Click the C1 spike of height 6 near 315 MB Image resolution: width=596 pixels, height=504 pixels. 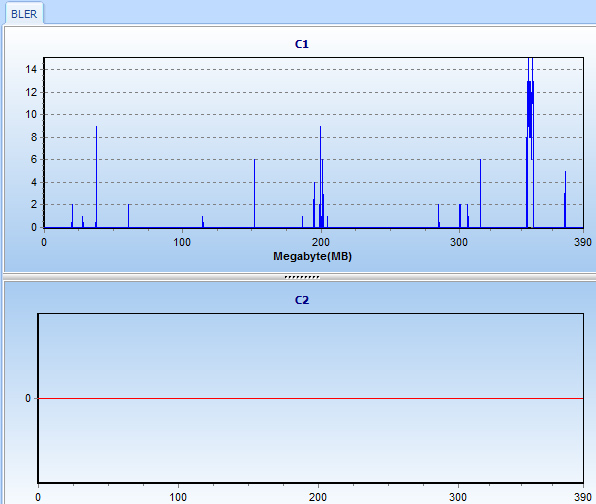tap(480, 193)
